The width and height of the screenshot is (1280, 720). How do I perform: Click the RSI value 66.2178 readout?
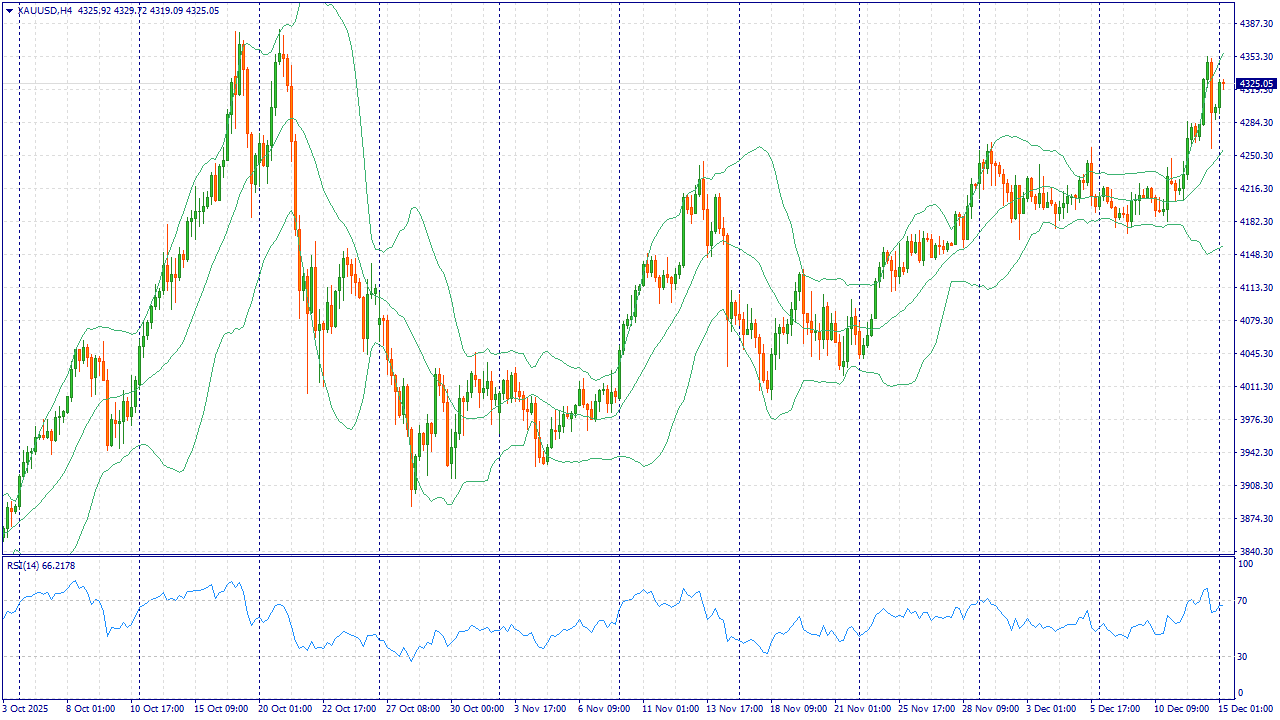(x=58, y=566)
